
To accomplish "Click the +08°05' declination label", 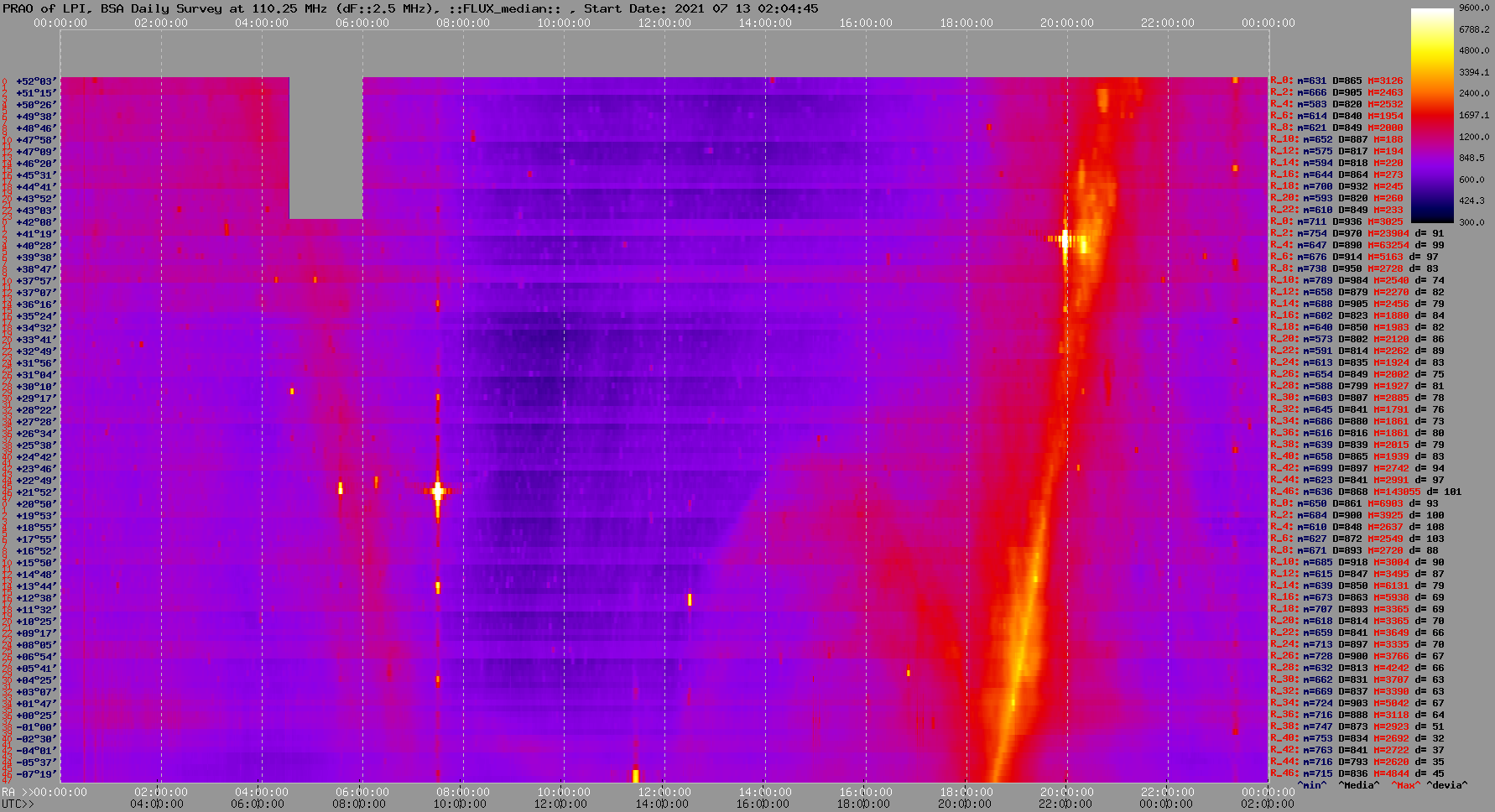I will coord(36,645).
